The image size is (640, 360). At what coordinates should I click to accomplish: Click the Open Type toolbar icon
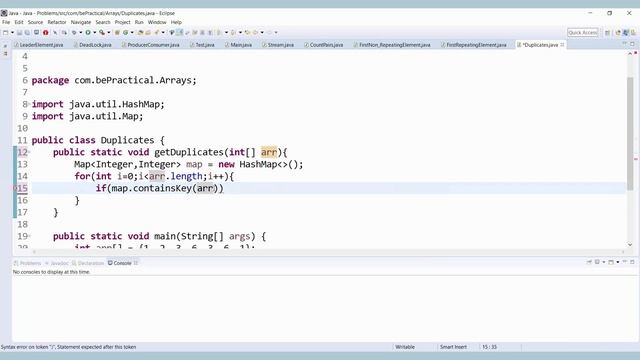click(140, 32)
